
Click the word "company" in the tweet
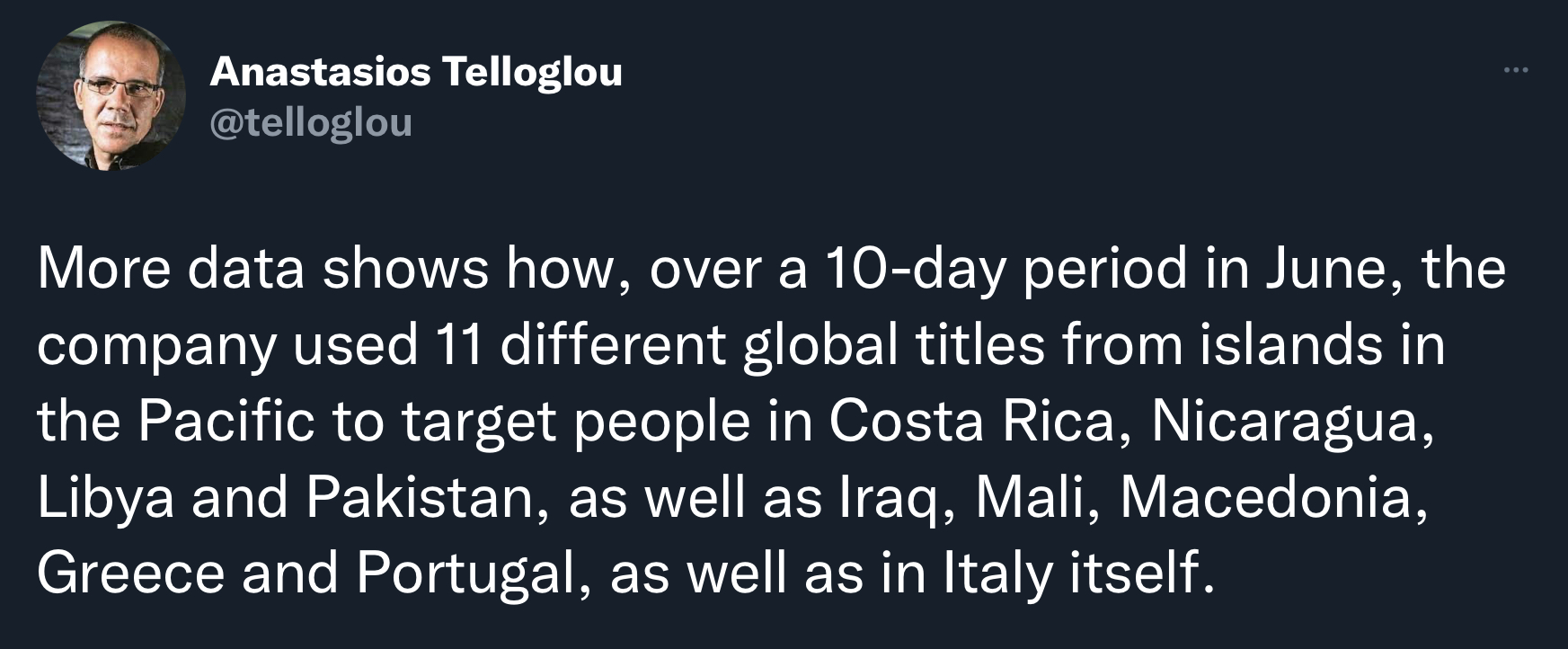tap(155, 345)
